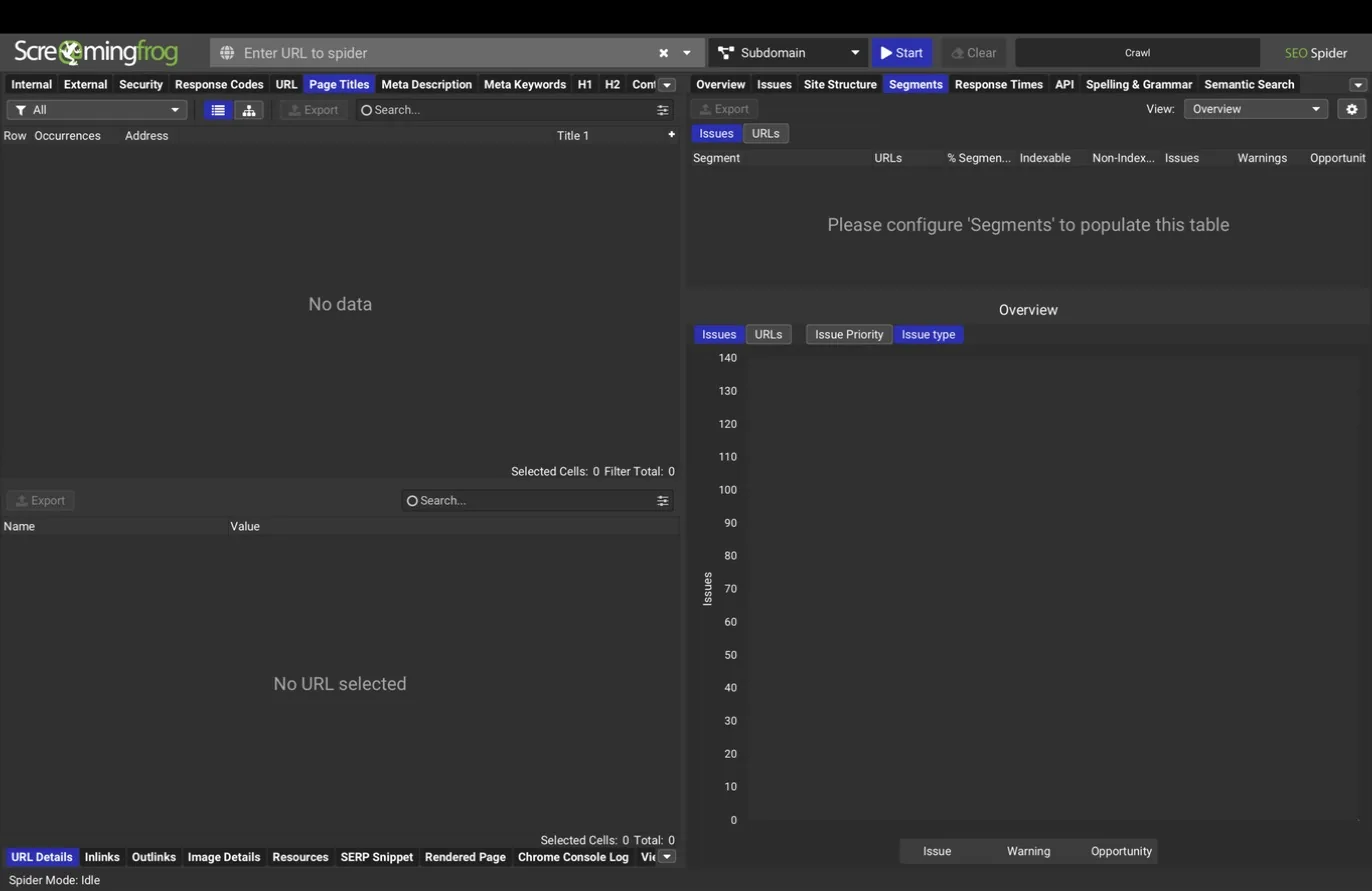
Task: Open the Response Times tab
Action: tap(999, 85)
